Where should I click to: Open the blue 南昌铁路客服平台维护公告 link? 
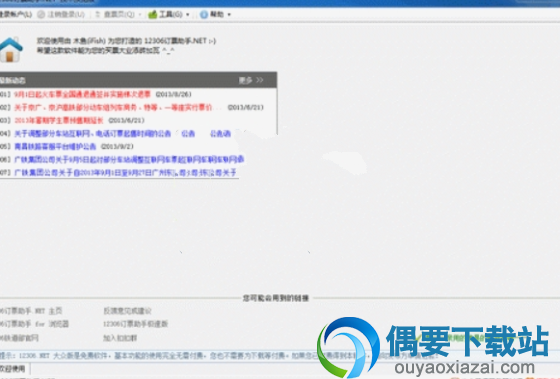tap(55, 146)
